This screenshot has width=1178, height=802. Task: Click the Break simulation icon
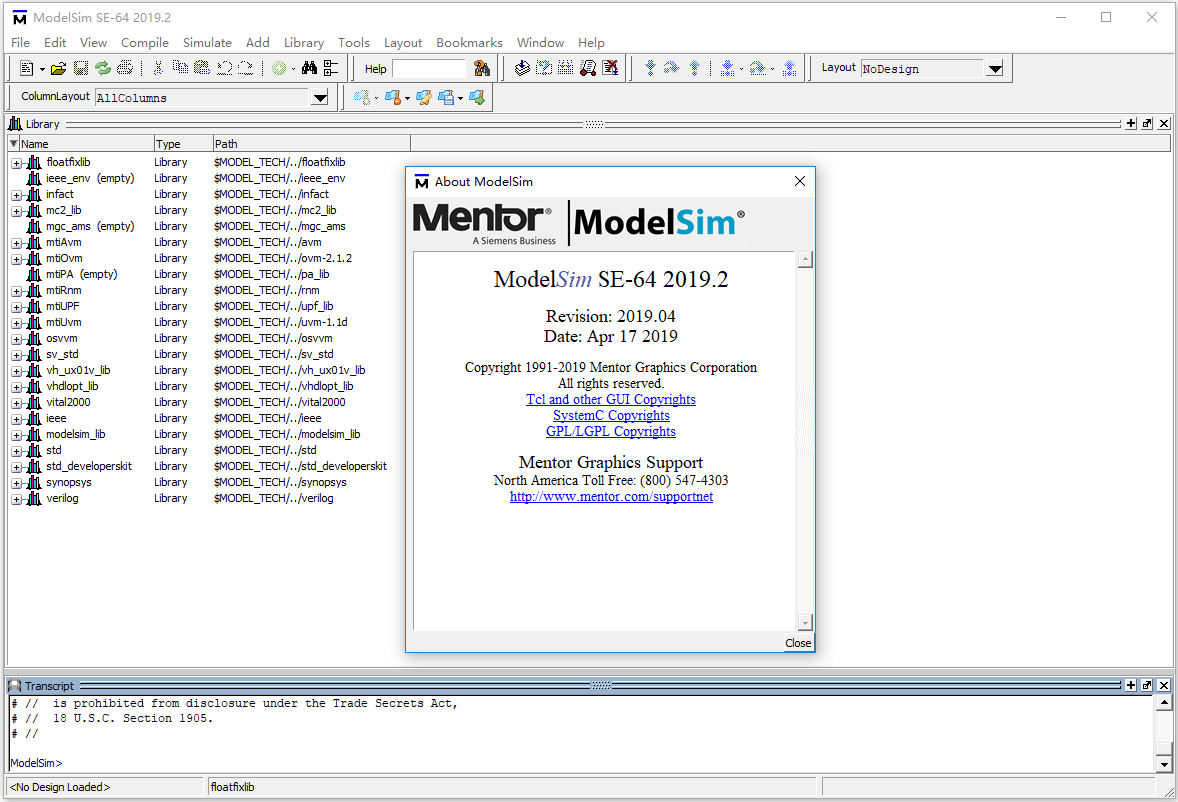click(608, 67)
